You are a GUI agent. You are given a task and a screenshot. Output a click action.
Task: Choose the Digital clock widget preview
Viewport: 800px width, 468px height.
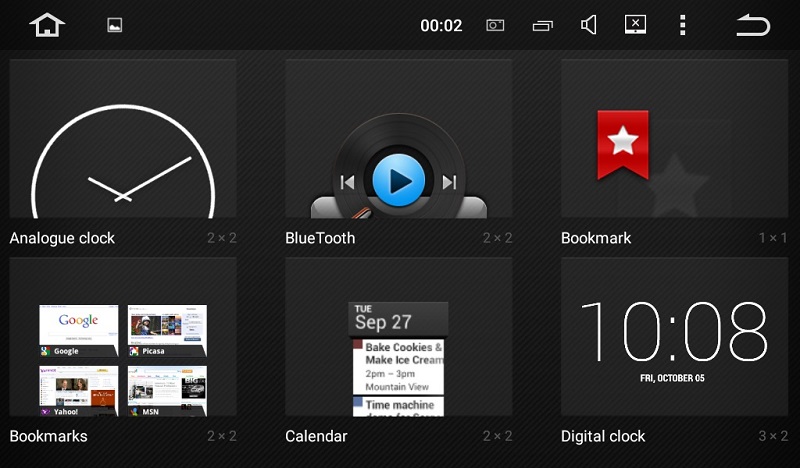click(674, 337)
